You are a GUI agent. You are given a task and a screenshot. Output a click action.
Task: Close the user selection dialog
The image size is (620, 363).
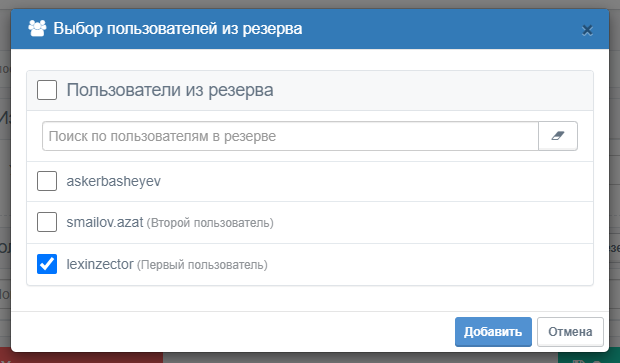click(x=587, y=30)
